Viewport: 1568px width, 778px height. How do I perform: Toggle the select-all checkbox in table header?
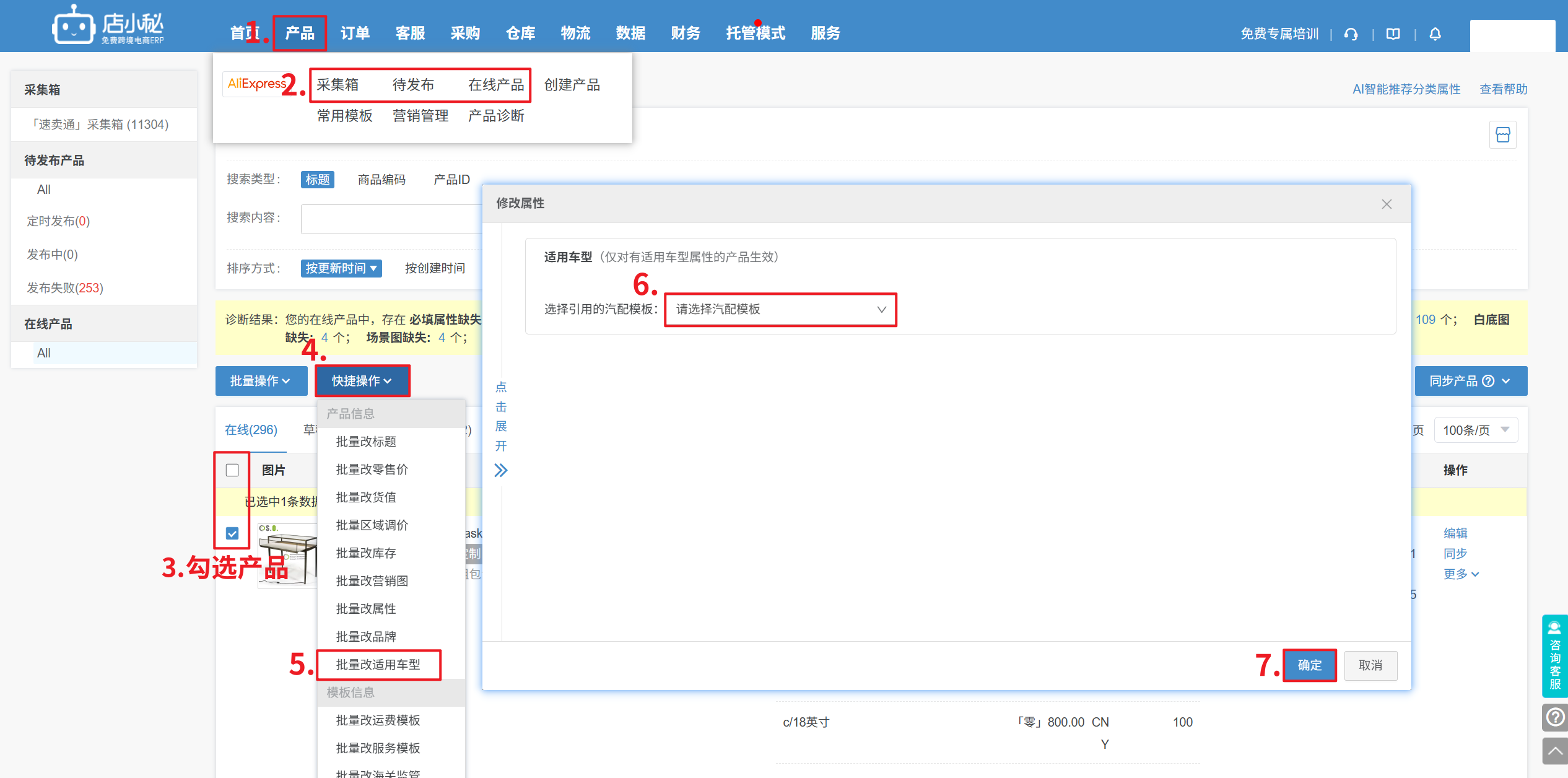pyautogui.click(x=232, y=470)
